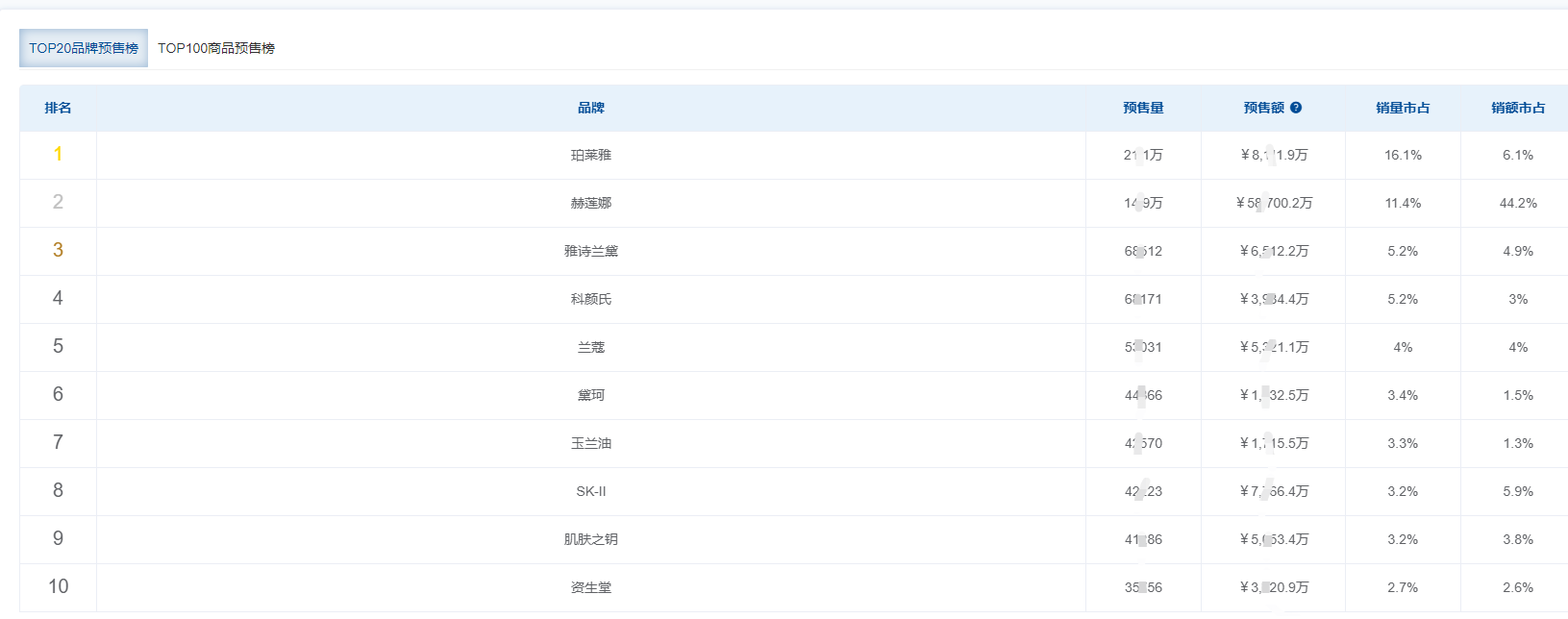
Task: Select brand 赫莲娜 in the table
Action: [x=591, y=203]
